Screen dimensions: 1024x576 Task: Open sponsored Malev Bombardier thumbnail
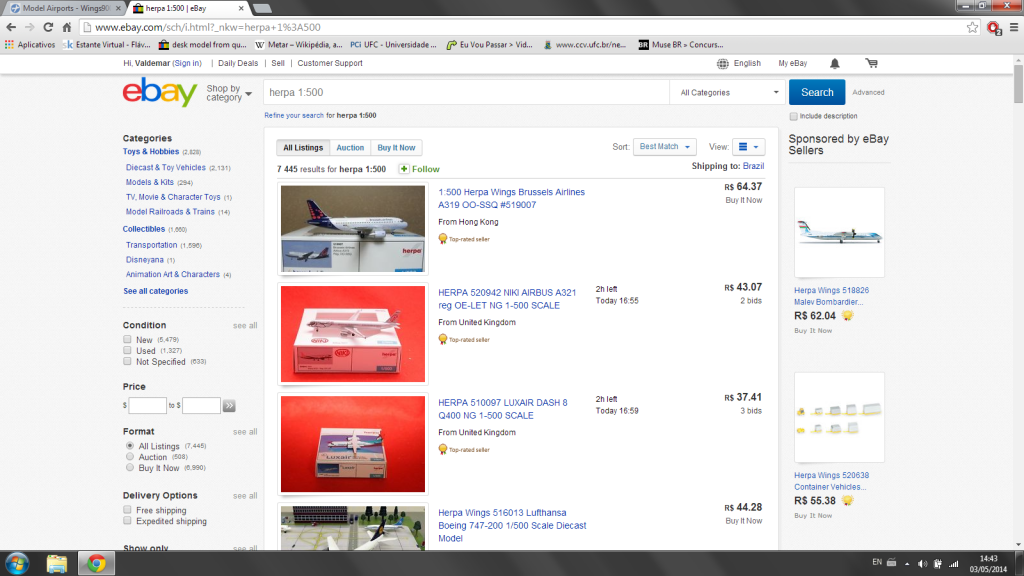pos(839,232)
